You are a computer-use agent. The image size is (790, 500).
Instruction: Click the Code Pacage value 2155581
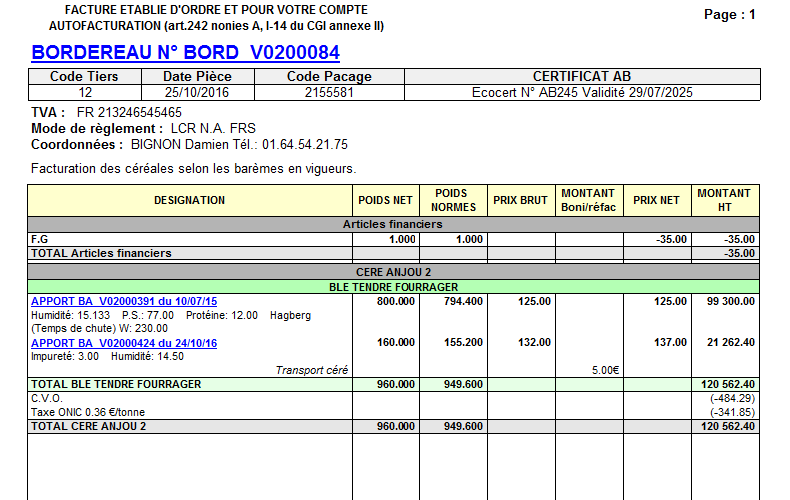tap(329, 92)
